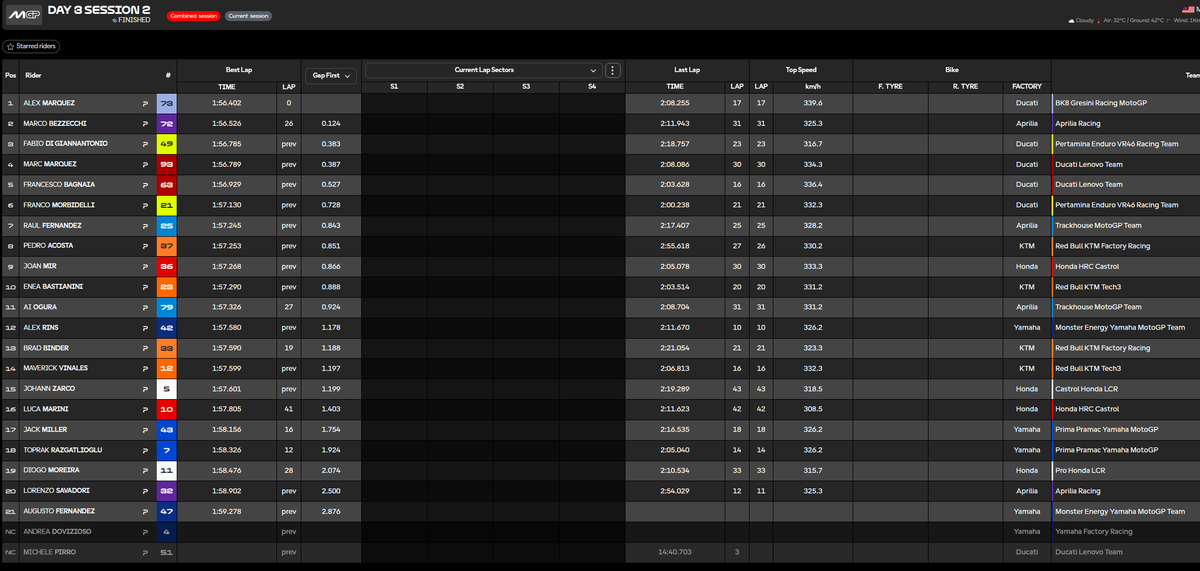
Task: Click the pit icon for Maverick Vinales
Action: [145, 368]
